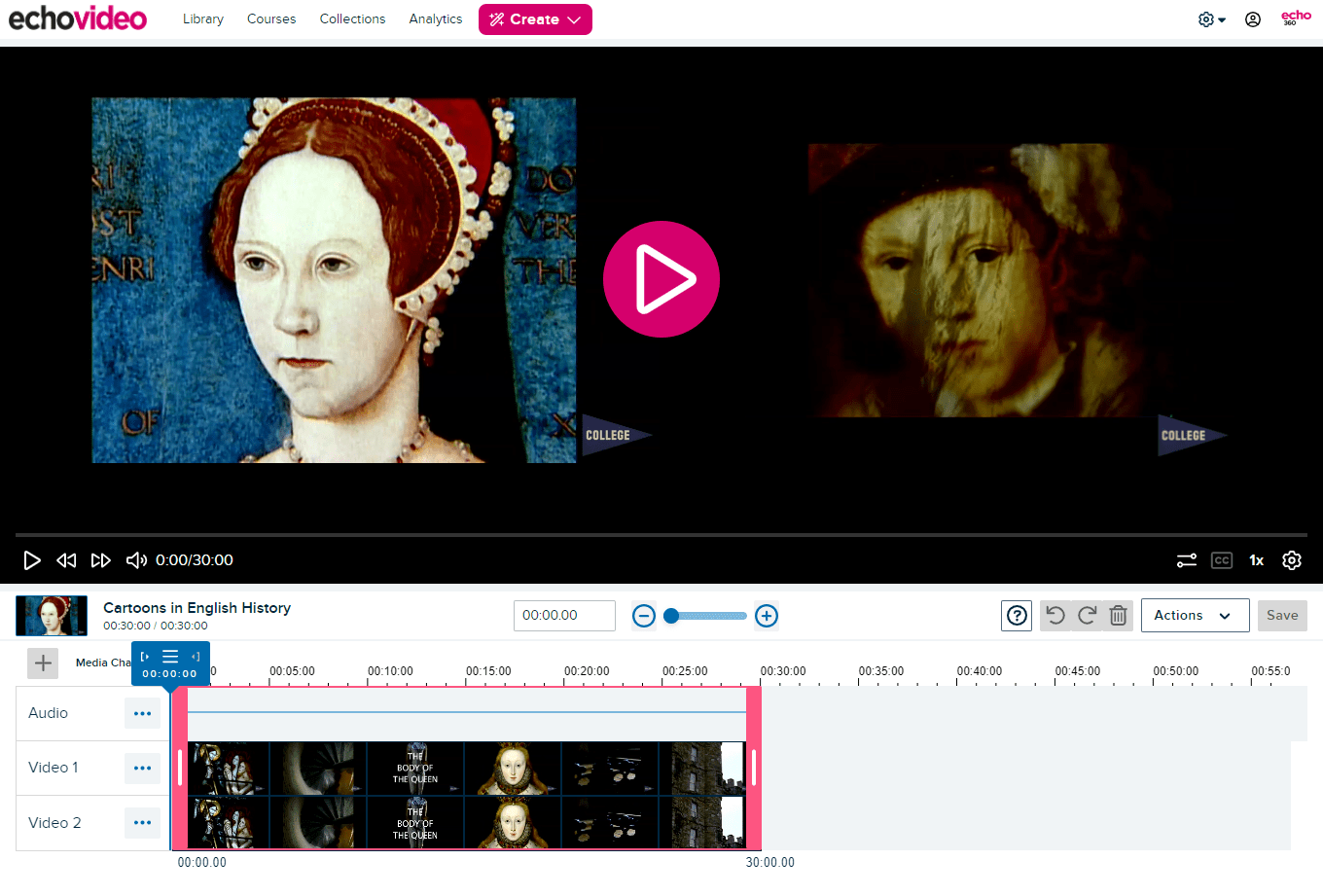This screenshot has width=1323, height=896.
Task: Skip ahead using the fast-forward icon
Action: pyautogui.click(x=101, y=560)
